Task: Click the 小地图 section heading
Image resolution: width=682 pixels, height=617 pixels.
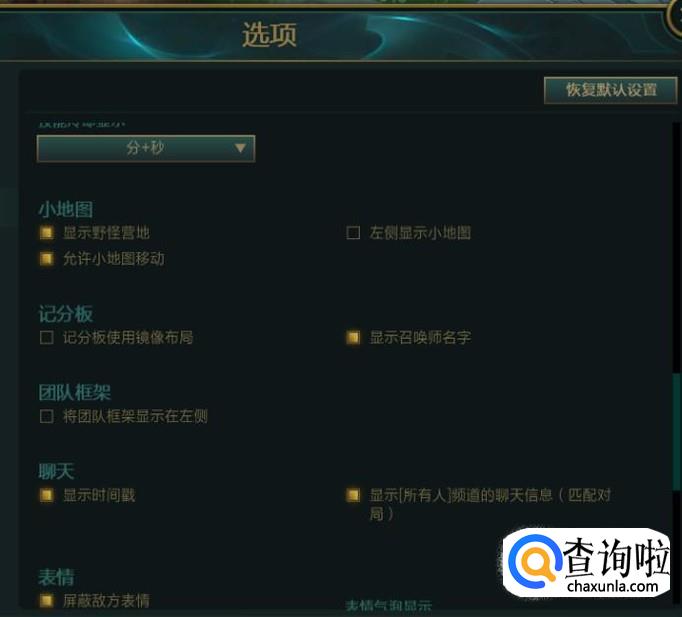Action: (66, 210)
